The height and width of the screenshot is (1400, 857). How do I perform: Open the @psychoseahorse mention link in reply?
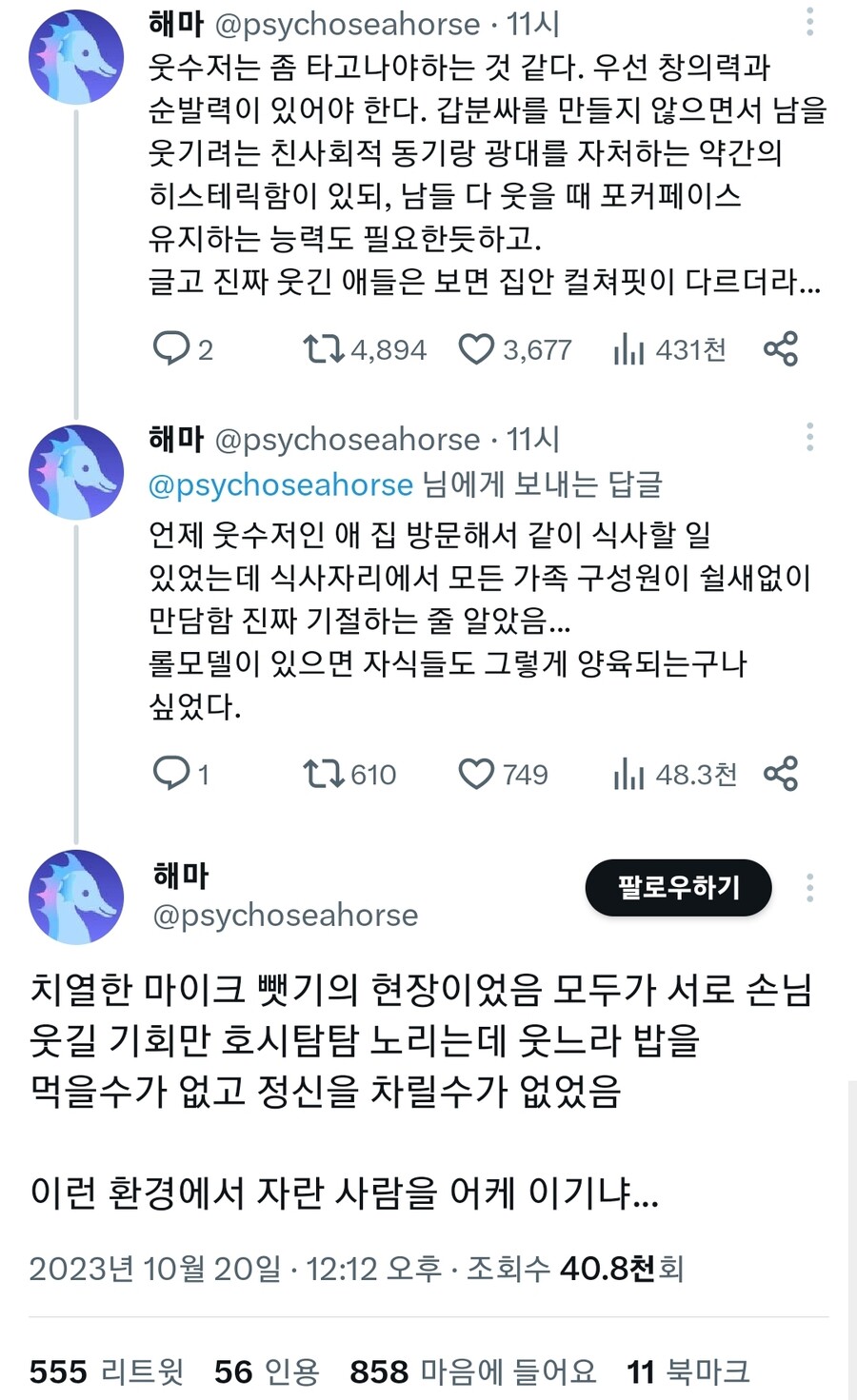pyautogui.click(x=281, y=484)
